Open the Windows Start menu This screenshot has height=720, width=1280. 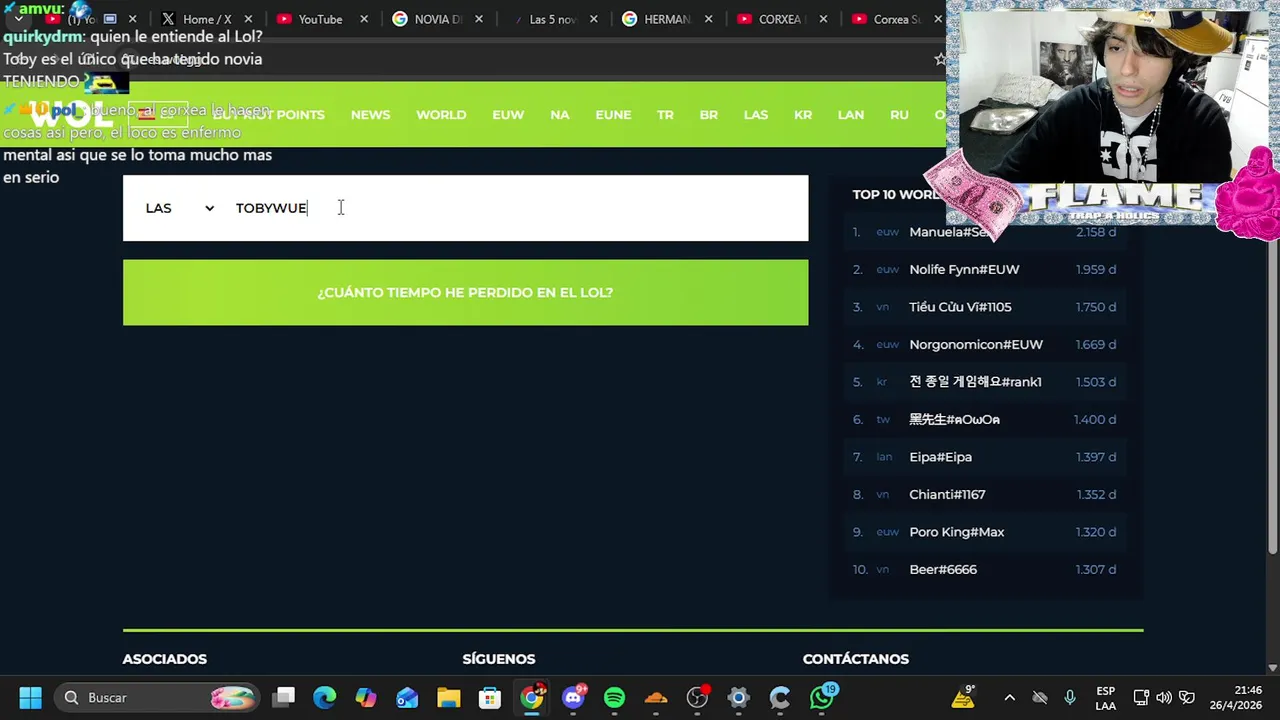30,697
